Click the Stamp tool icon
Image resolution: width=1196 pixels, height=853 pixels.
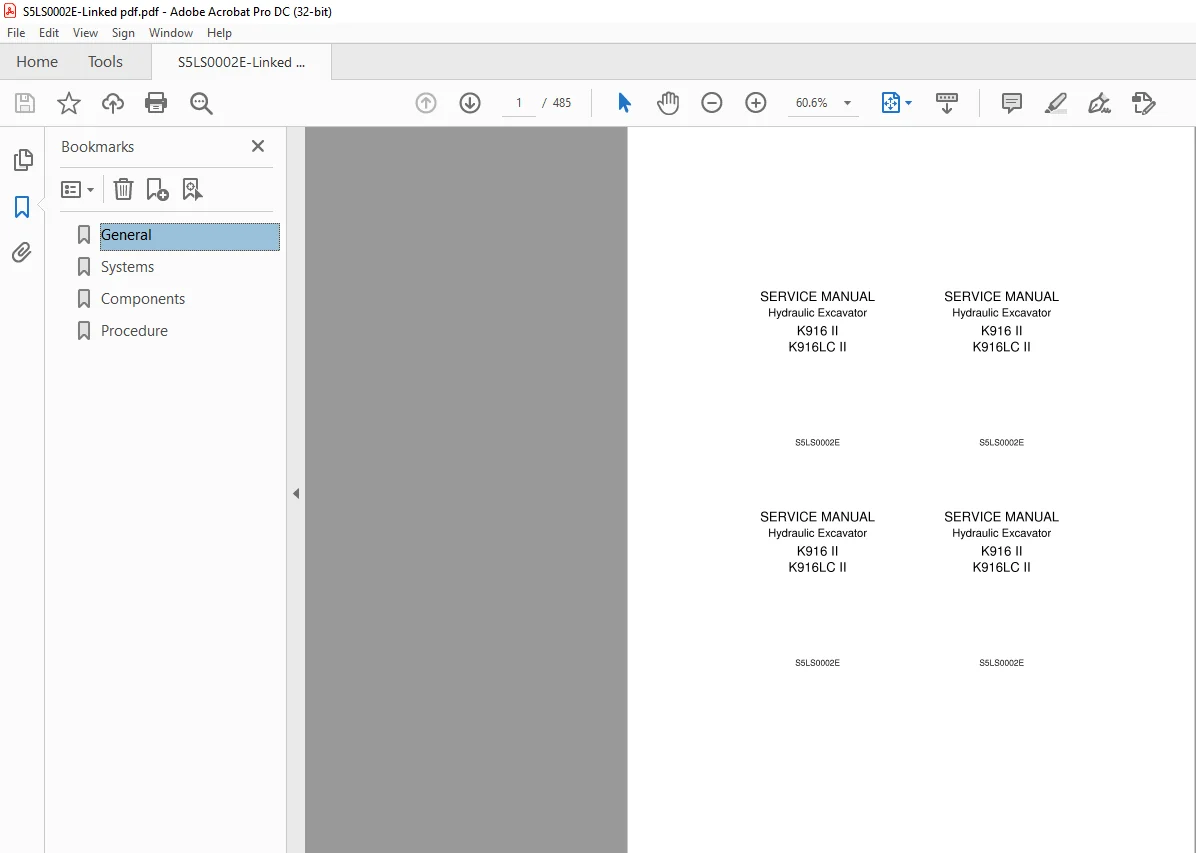1143,103
